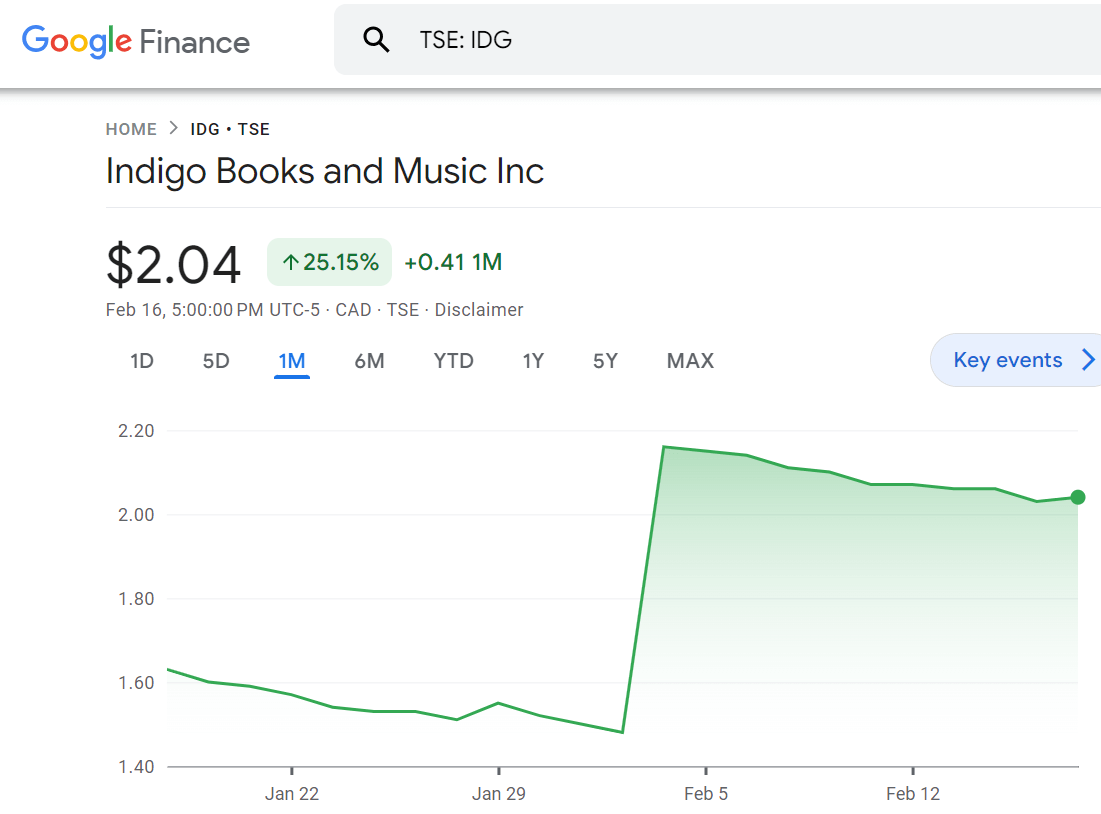Click the Google Finance logo
The image size is (1101, 814).
tap(136, 41)
